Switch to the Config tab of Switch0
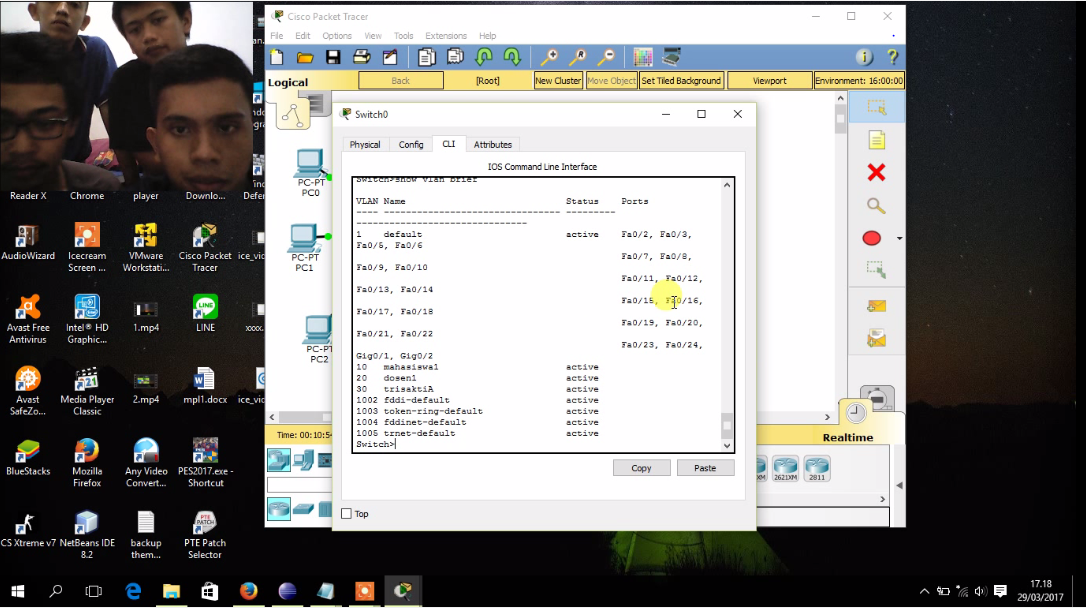The width and height of the screenshot is (1086, 608). pos(411,145)
